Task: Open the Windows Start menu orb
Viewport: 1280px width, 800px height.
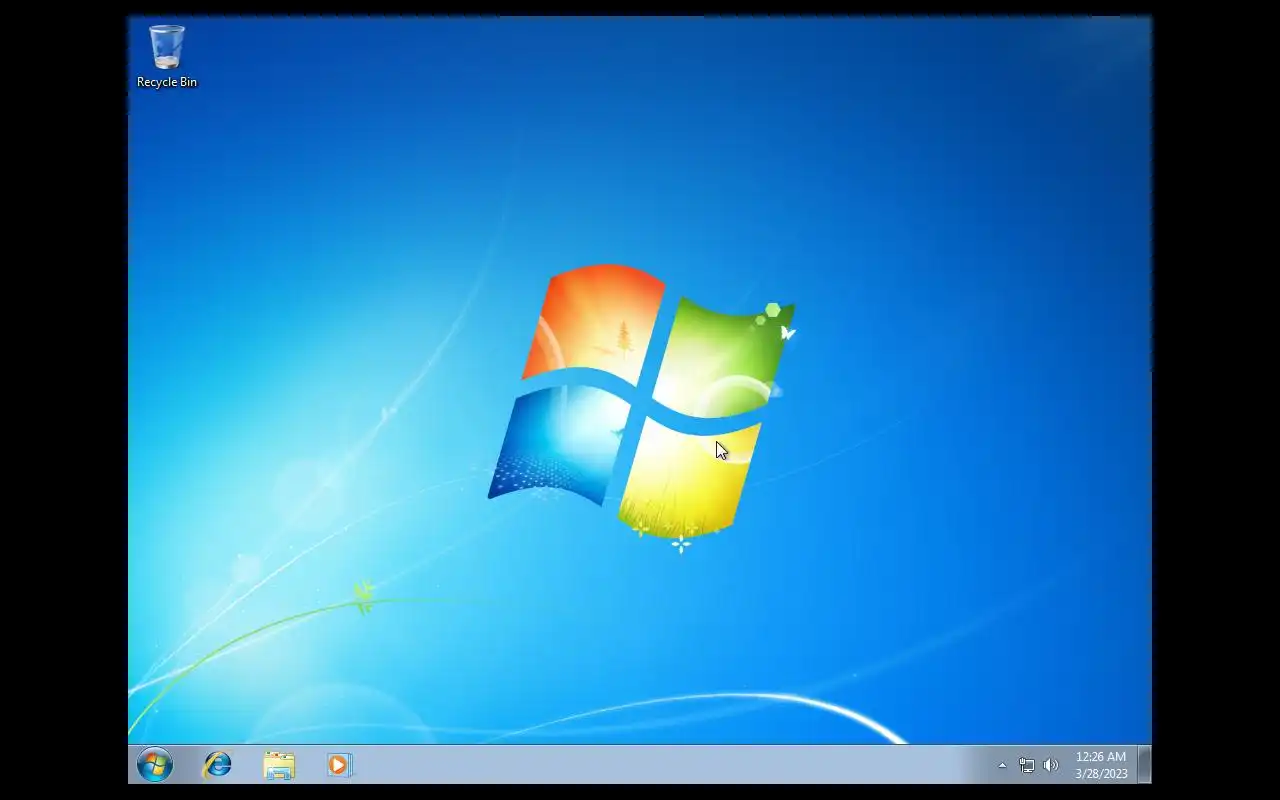Action: [x=155, y=765]
